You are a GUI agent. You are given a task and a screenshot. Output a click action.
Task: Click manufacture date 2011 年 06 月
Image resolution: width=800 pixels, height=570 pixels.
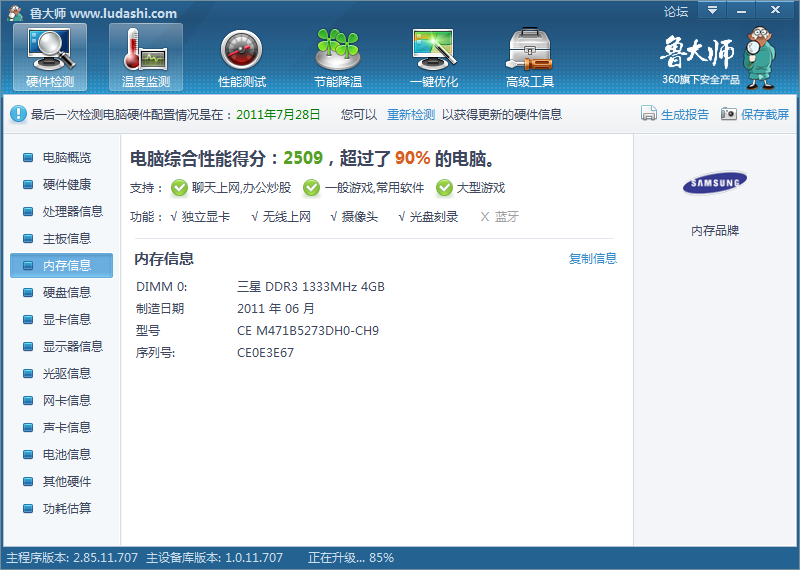[276, 309]
